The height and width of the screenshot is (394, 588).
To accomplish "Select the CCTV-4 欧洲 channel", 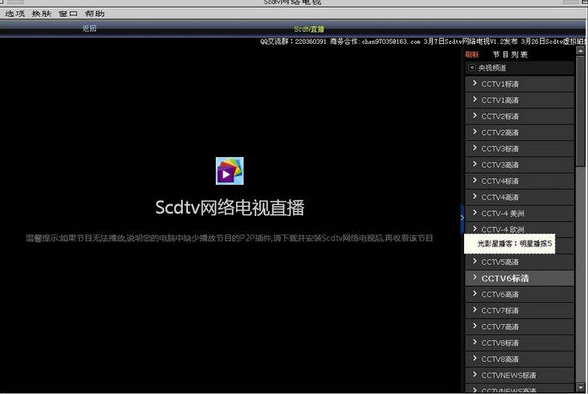I will (520, 229).
